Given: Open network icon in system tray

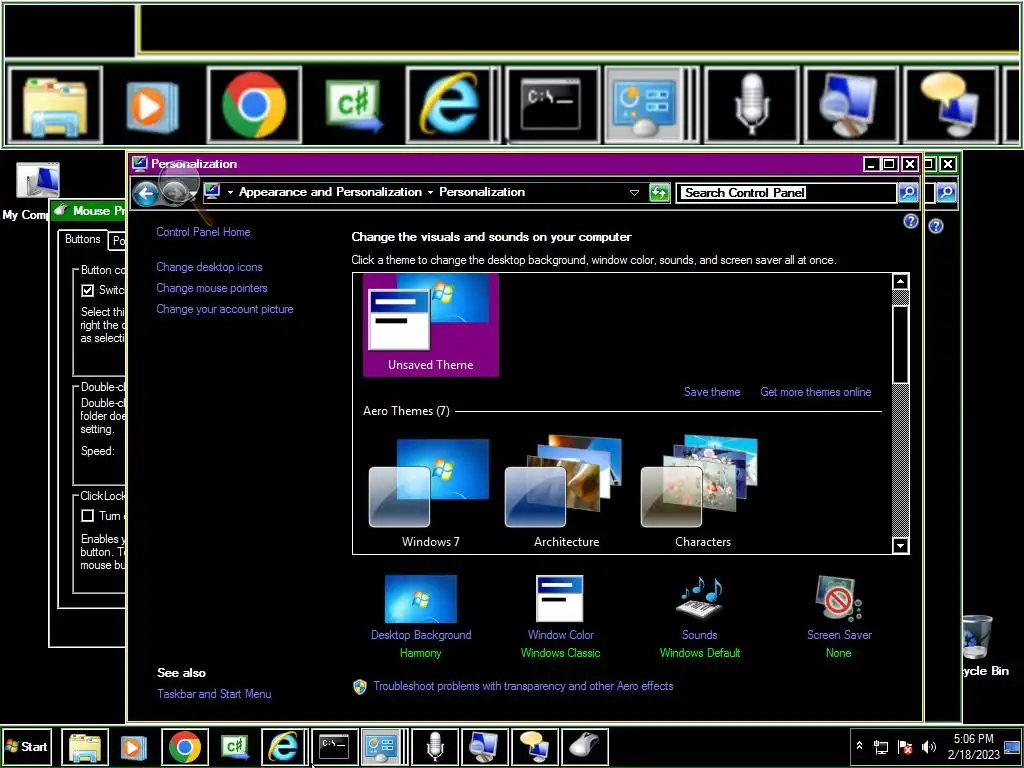Looking at the screenshot, I should pos(882,746).
